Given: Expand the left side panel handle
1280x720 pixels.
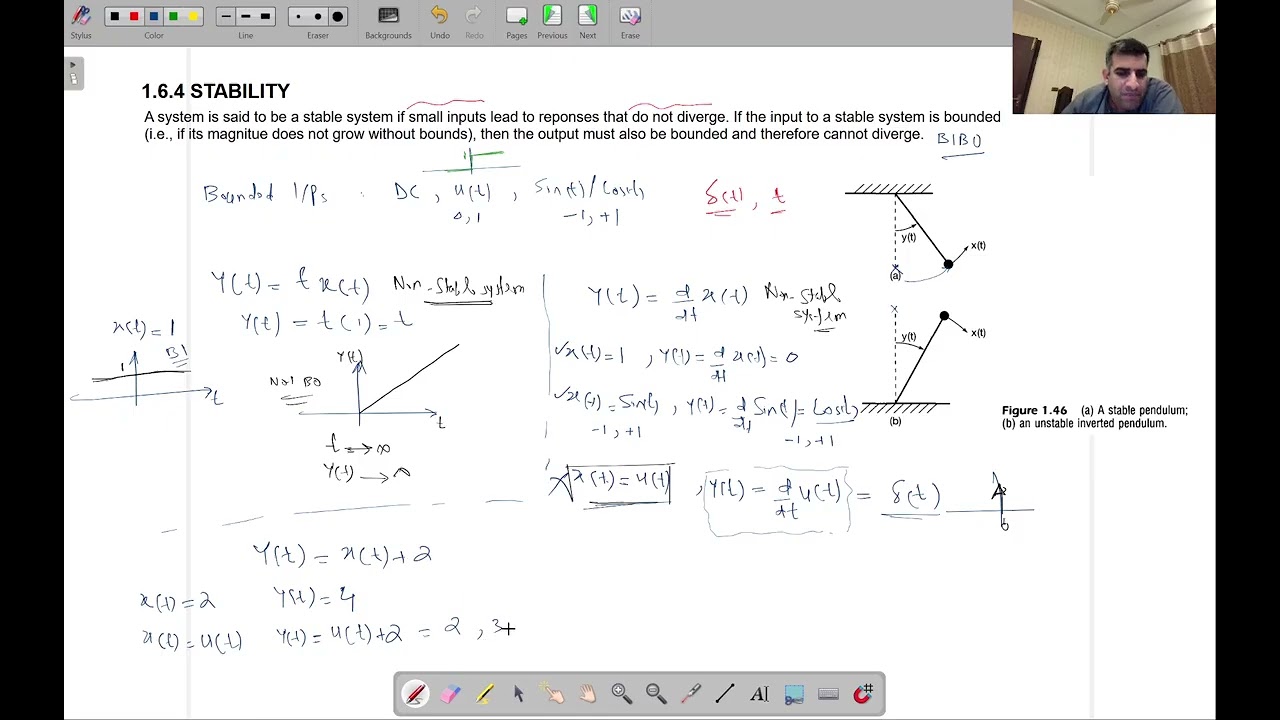Looking at the screenshot, I should coord(73,72).
